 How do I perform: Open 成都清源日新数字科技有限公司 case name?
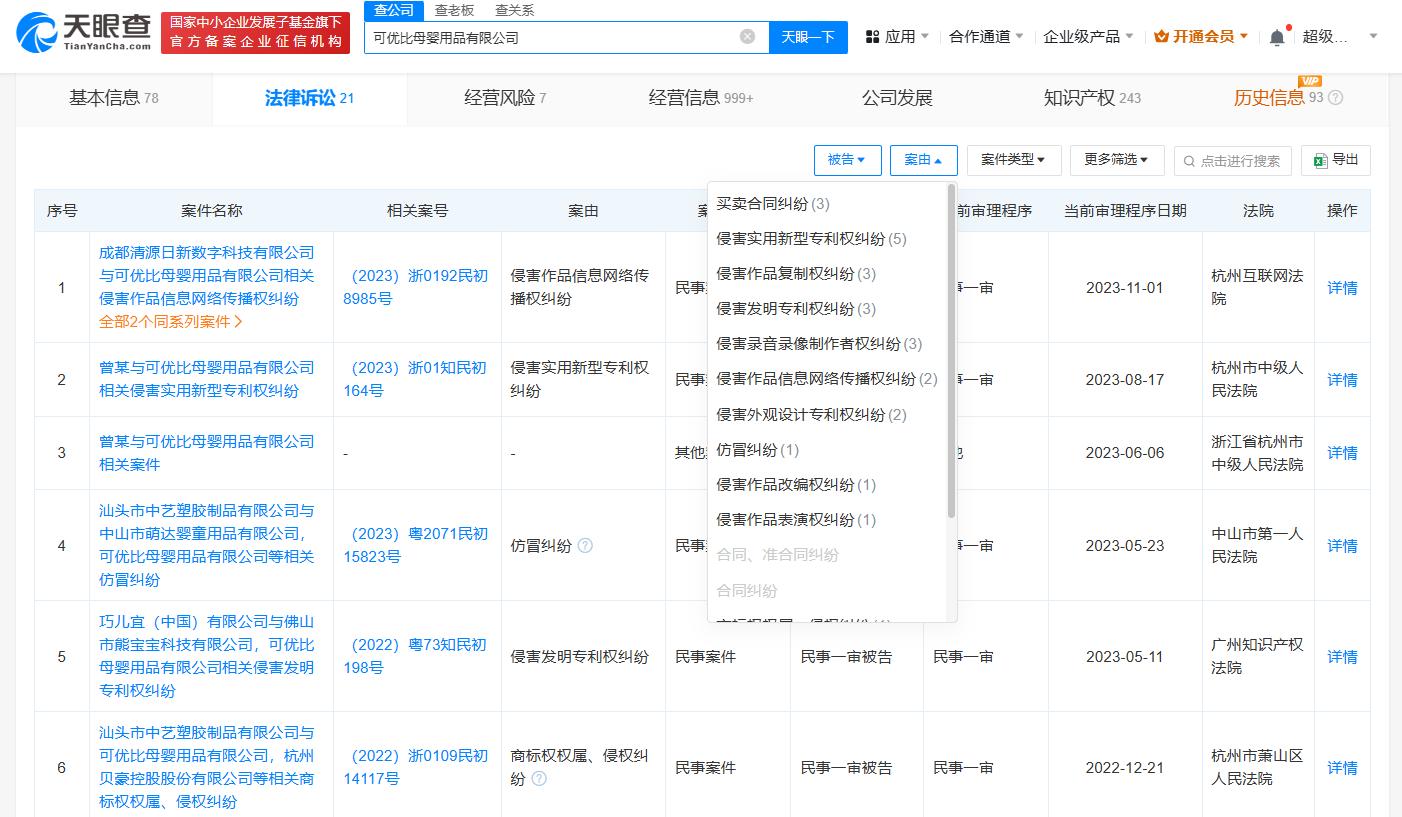(x=206, y=276)
